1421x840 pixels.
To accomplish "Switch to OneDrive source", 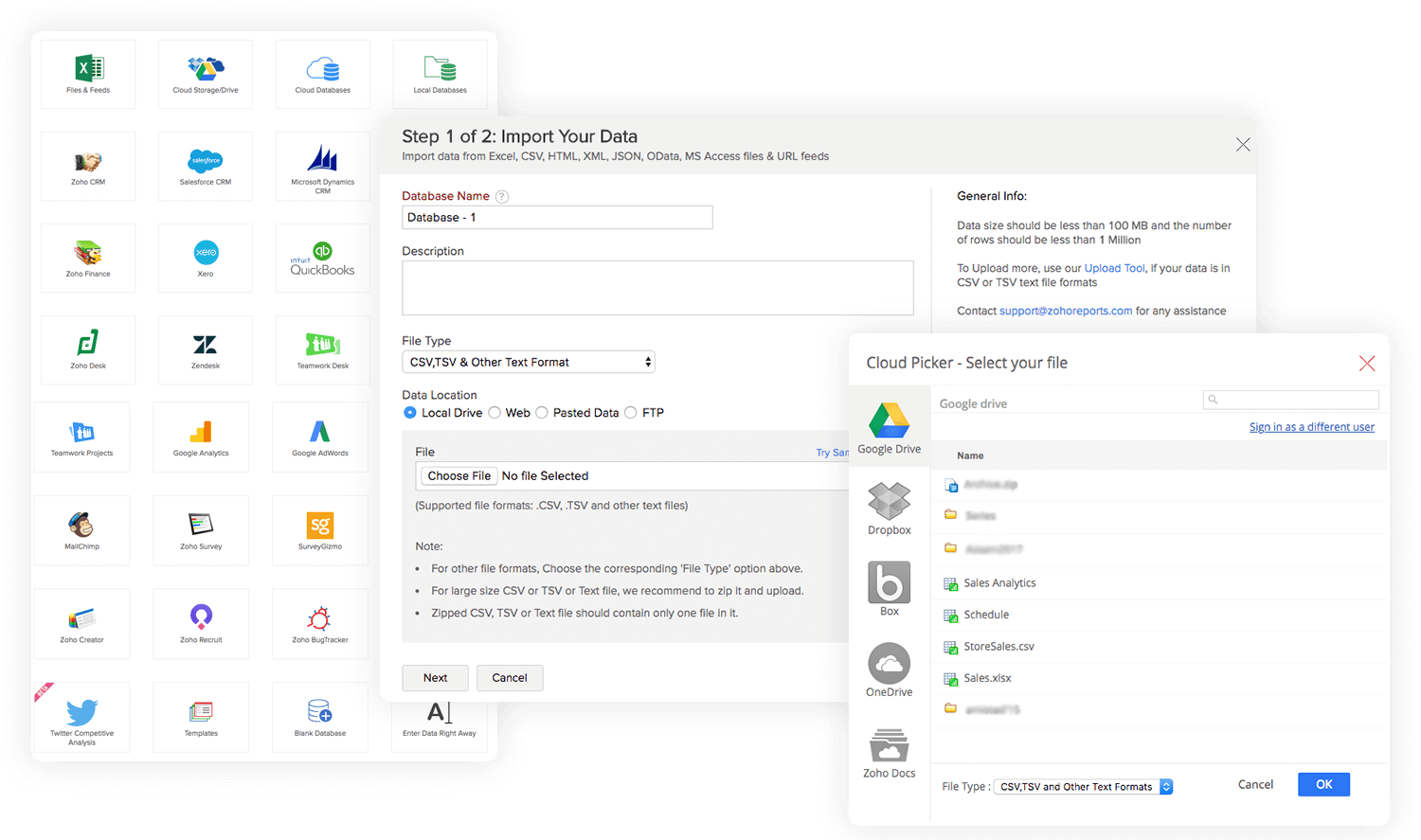I will 890,670.
